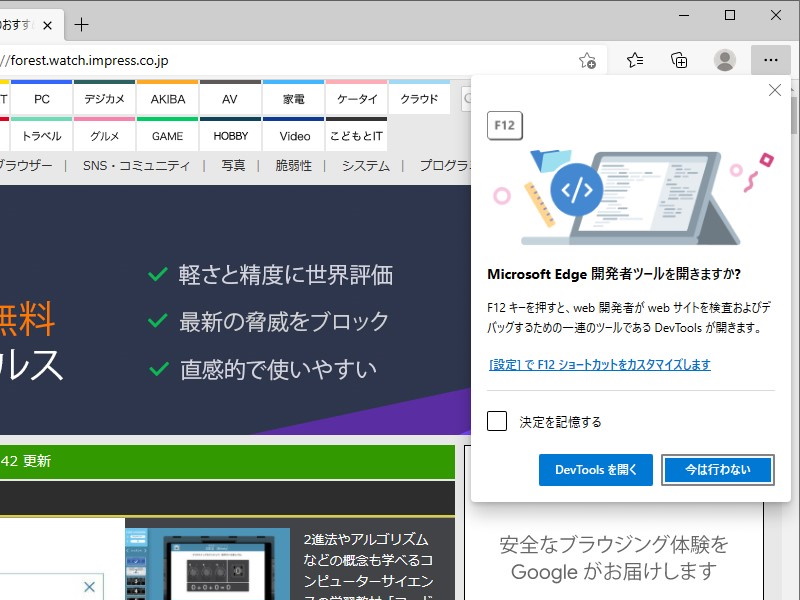This screenshot has width=800, height=600.
Task: Add current page to favorites with star icon
Action: [x=589, y=60]
